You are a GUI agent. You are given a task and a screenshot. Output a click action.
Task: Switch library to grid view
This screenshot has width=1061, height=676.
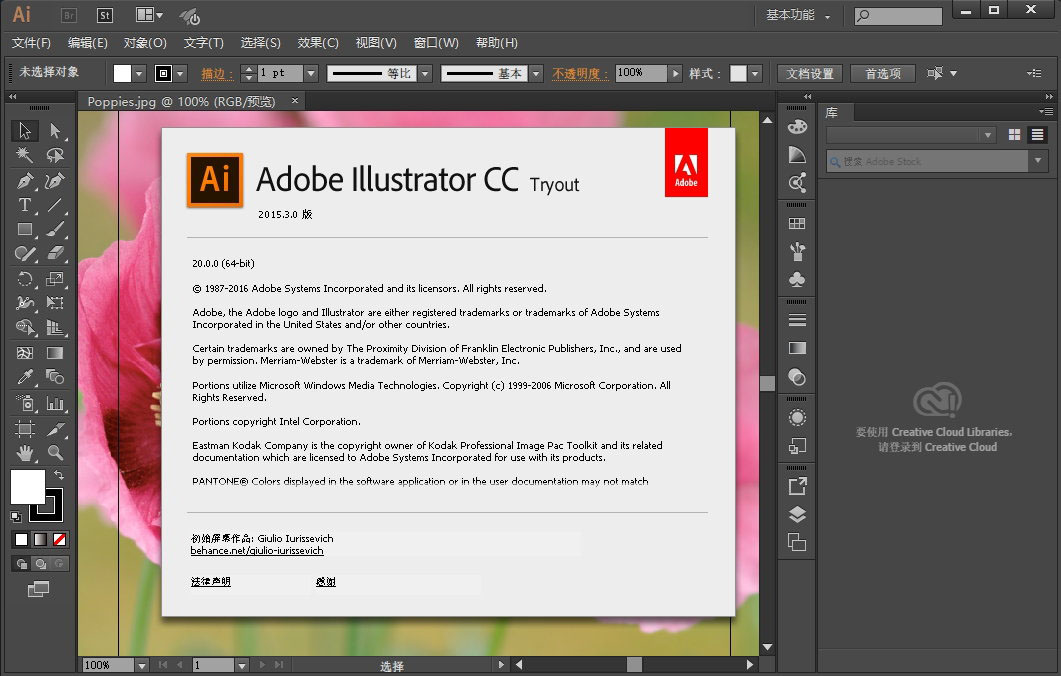[1014, 135]
